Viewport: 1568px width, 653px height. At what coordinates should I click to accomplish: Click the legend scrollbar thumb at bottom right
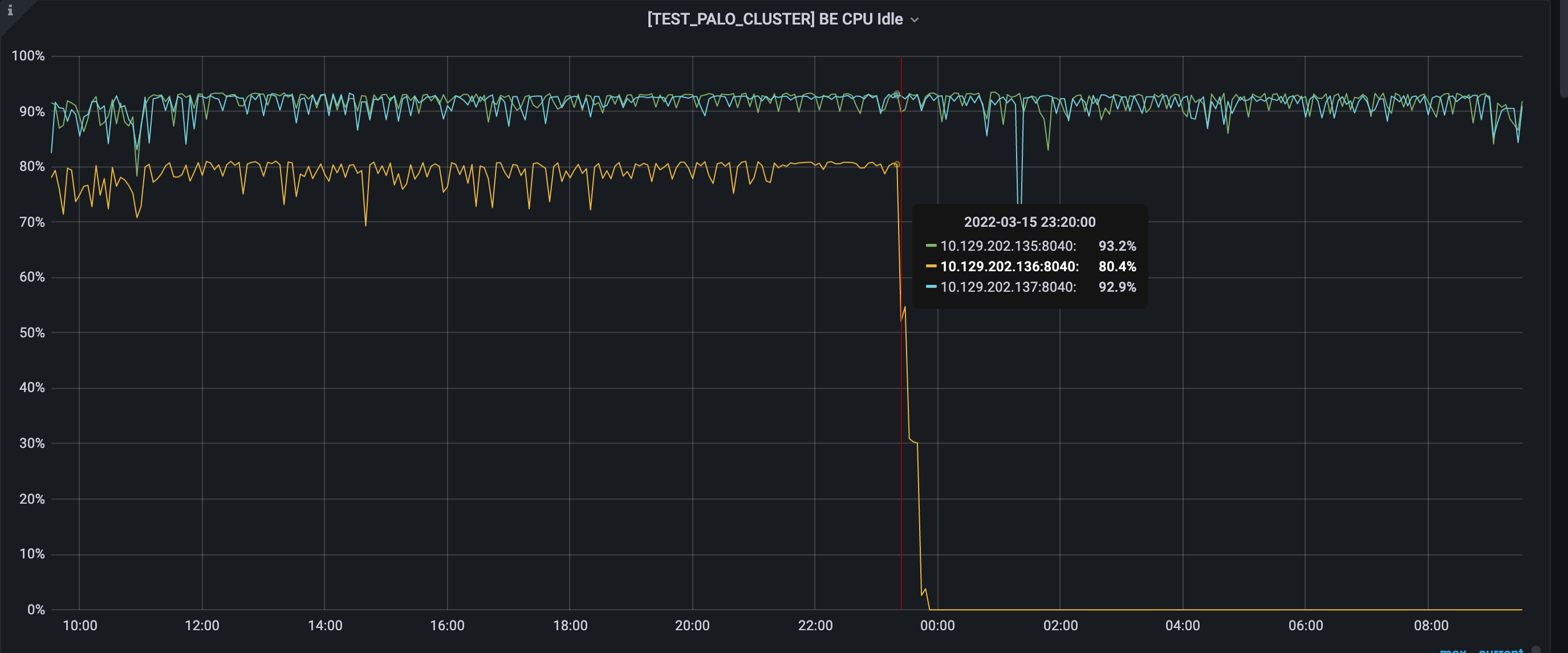tap(1535, 650)
